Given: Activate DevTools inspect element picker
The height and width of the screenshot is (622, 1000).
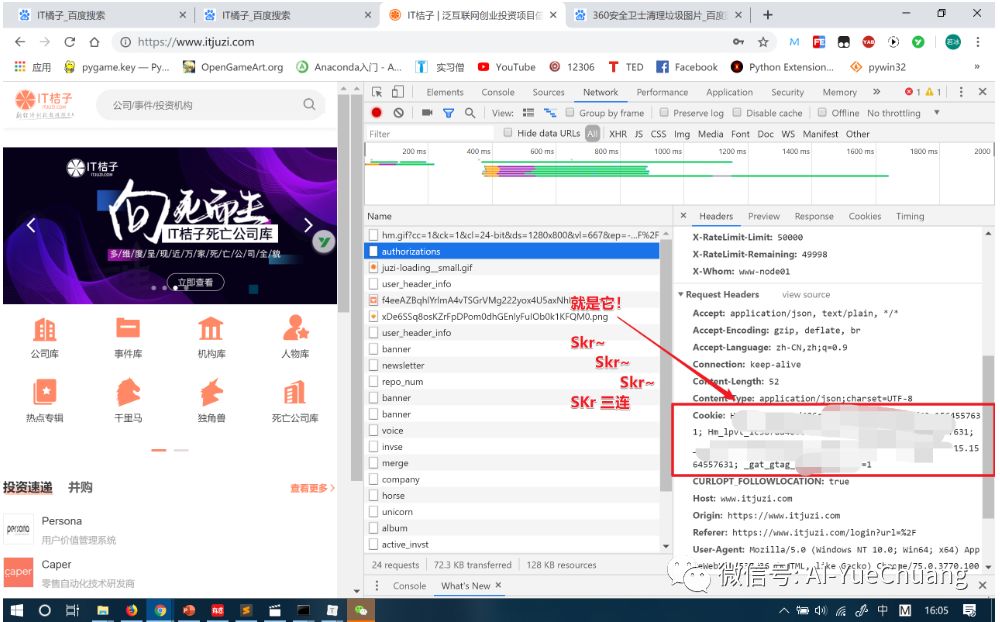Looking at the screenshot, I should click(x=378, y=92).
